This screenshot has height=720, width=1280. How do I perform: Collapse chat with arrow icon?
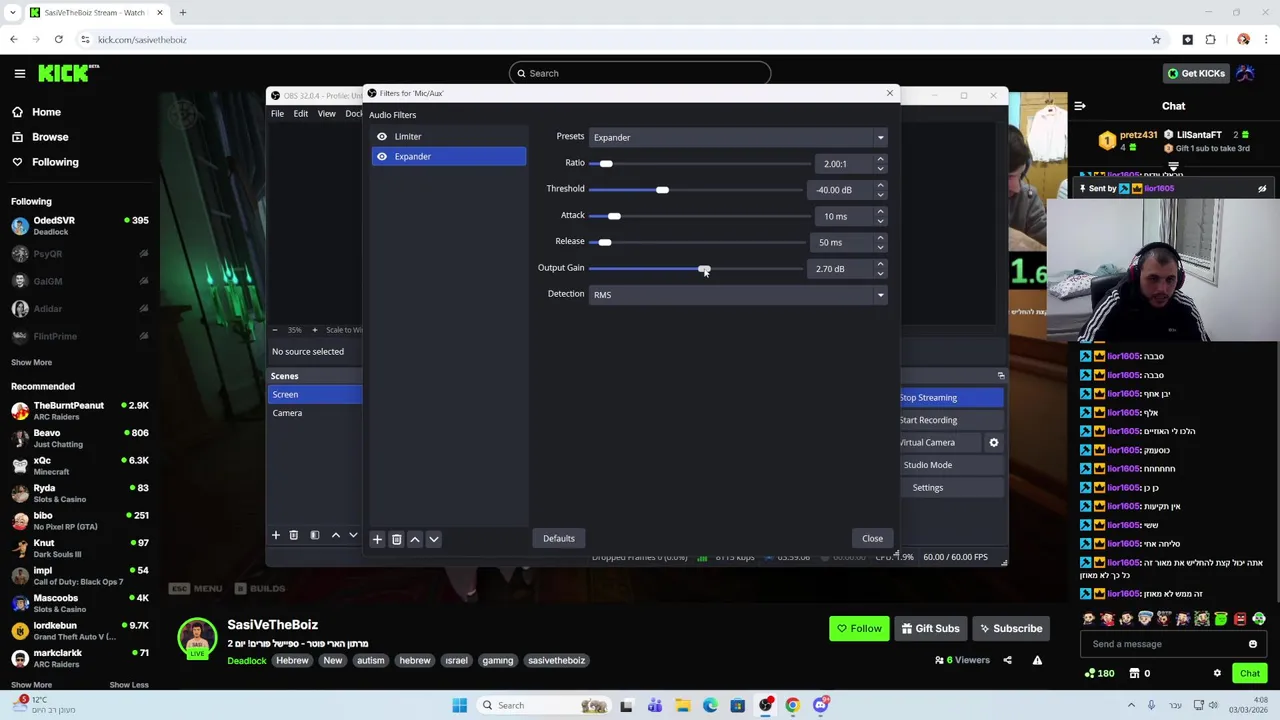click(x=1080, y=106)
